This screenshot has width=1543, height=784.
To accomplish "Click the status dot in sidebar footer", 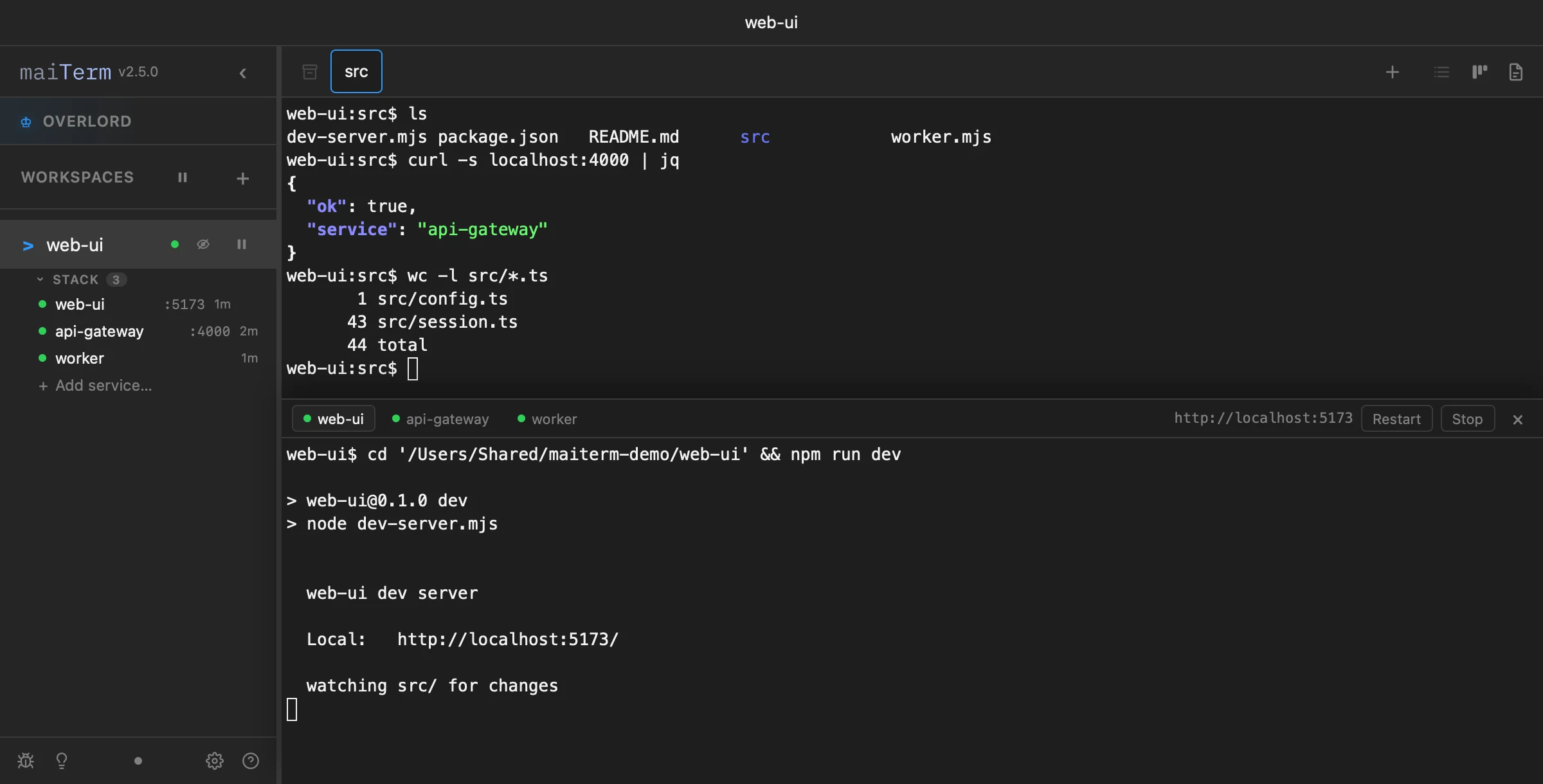I will point(138,761).
